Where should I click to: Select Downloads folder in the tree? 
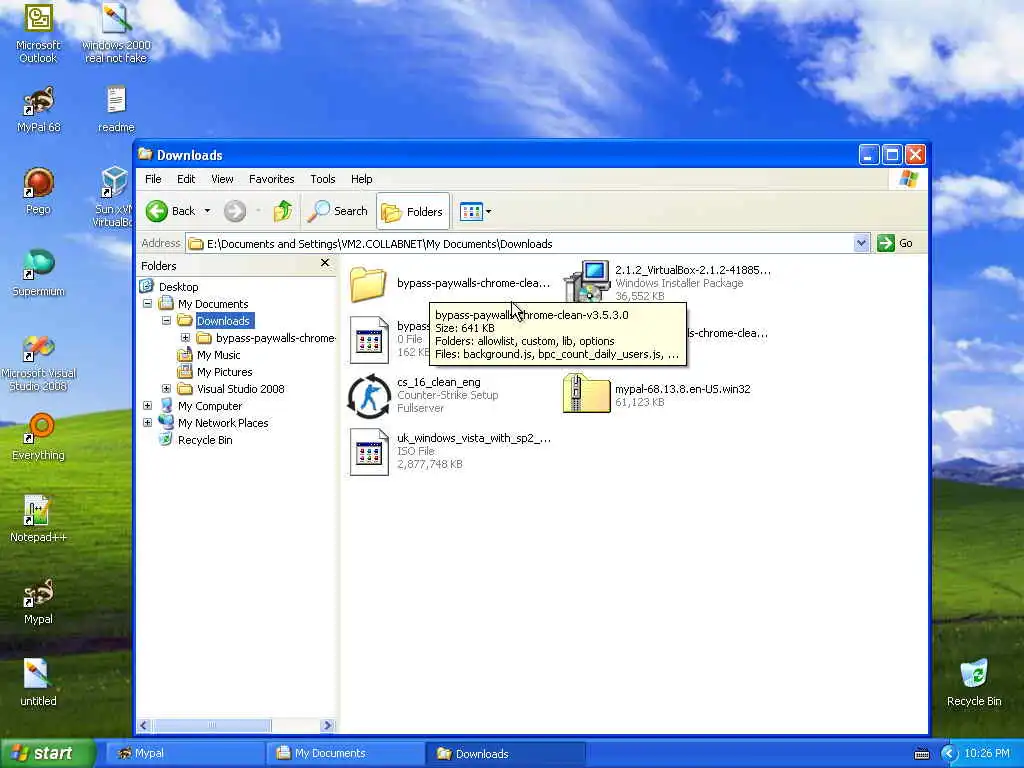tap(223, 321)
